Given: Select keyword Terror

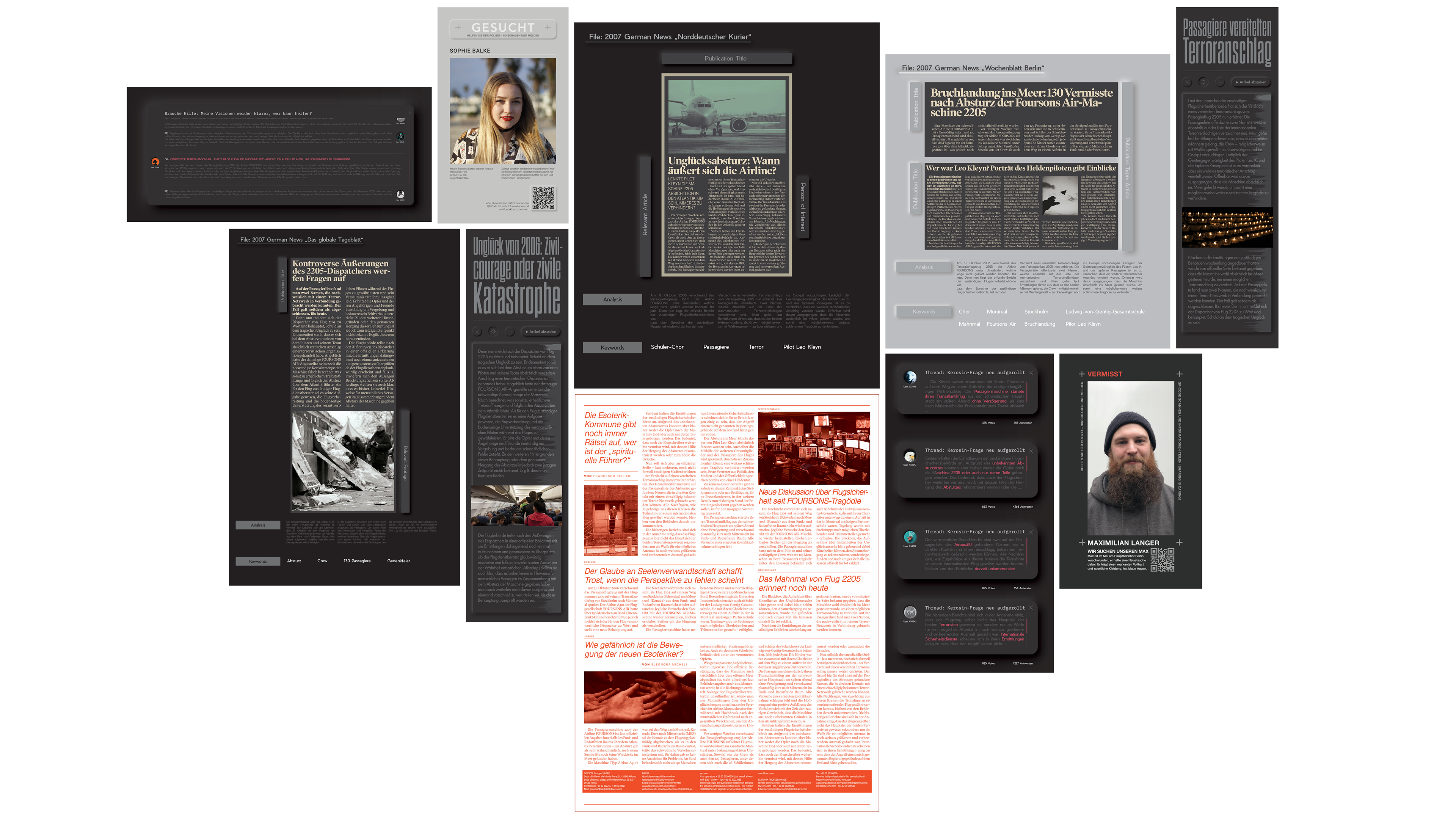Looking at the screenshot, I should click(756, 347).
